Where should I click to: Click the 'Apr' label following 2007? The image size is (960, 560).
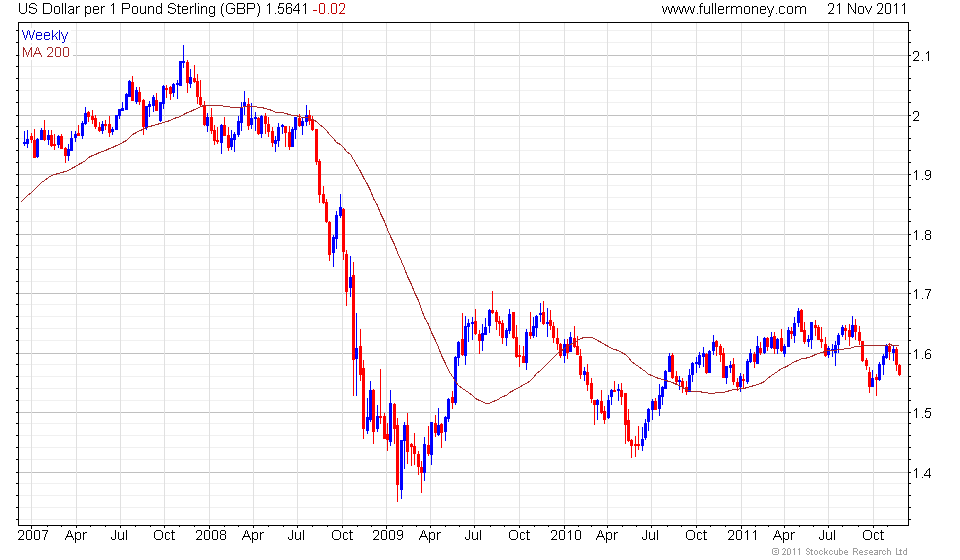(x=76, y=536)
